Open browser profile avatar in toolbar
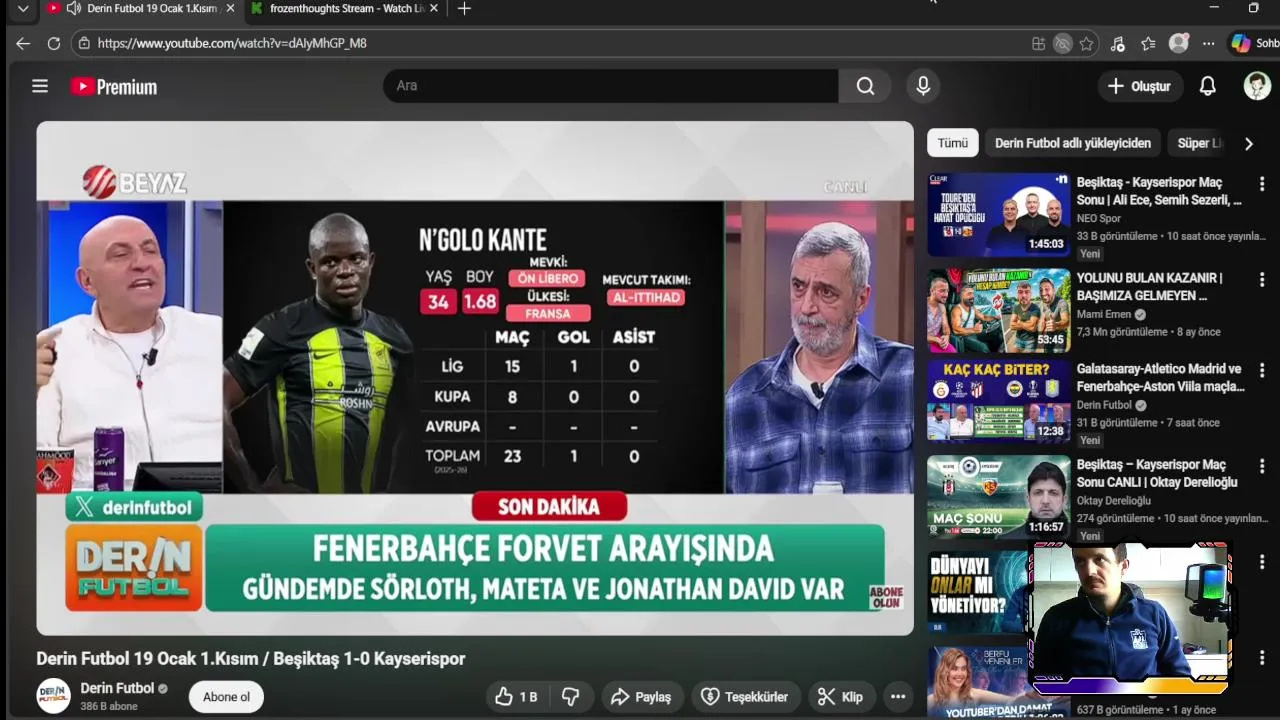Image resolution: width=1280 pixels, height=720 pixels. (x=1179, y=43)
